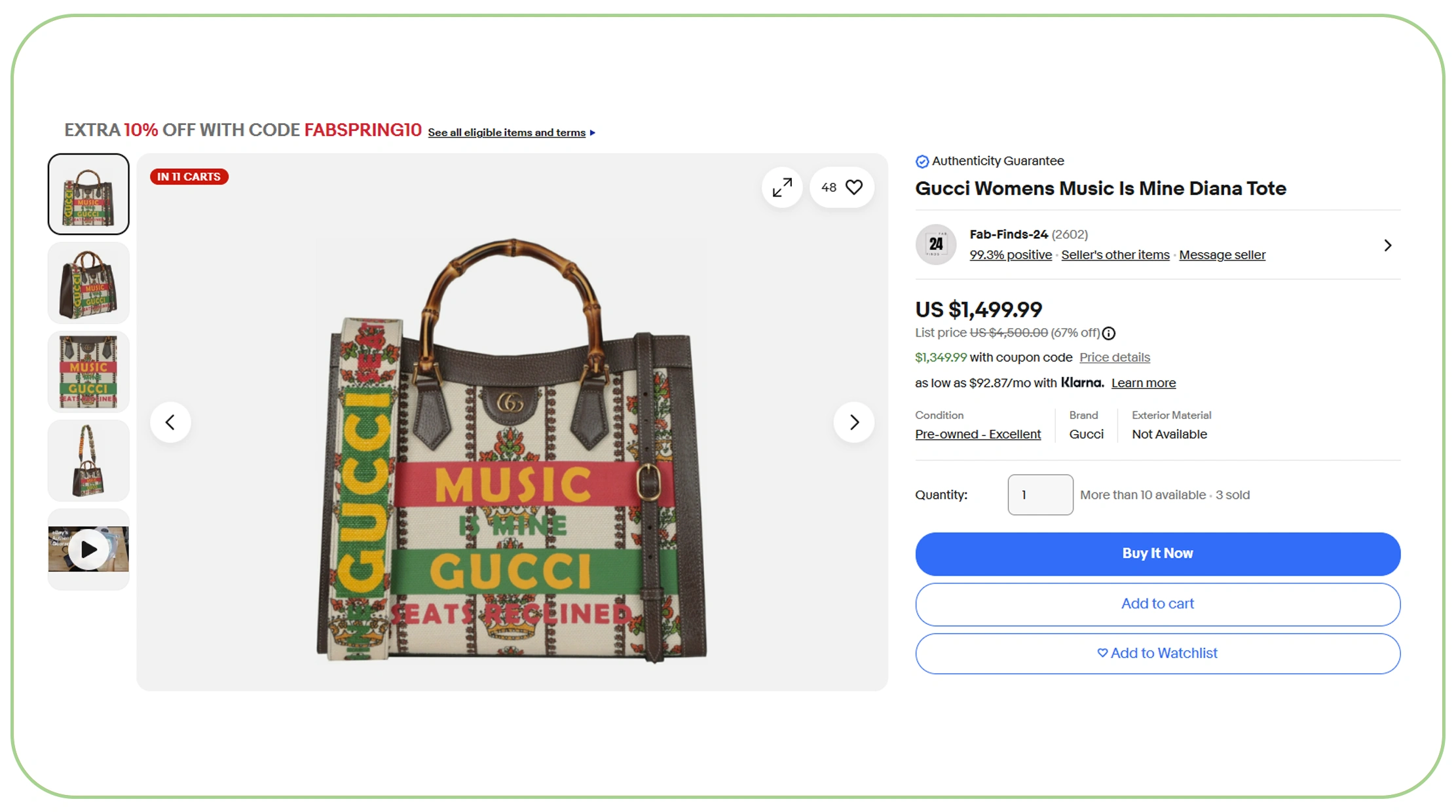Click the Quantity input field
Screen dimensions: 1456x812
click(x=1039, y=495)
